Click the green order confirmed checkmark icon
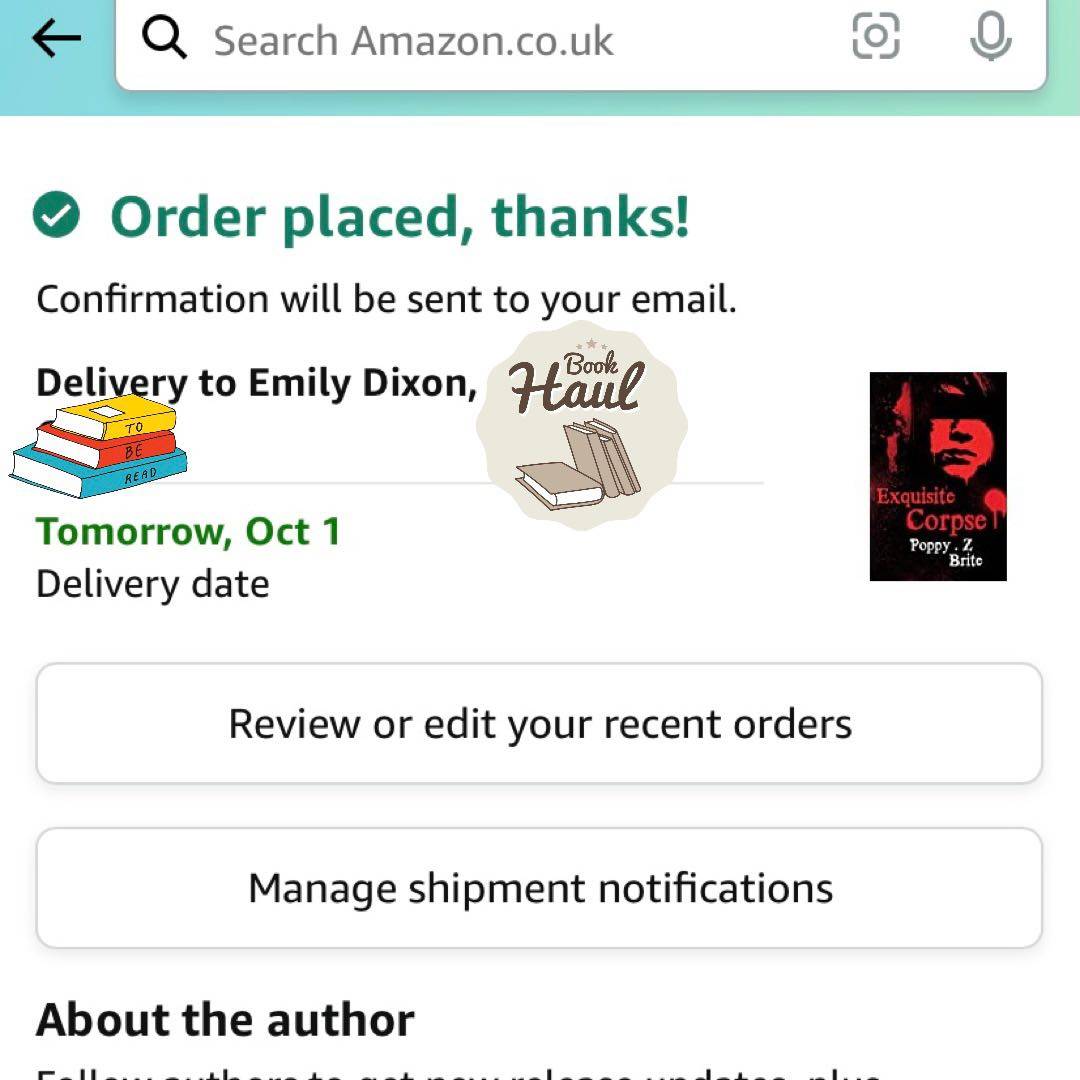 pos(56,214)
